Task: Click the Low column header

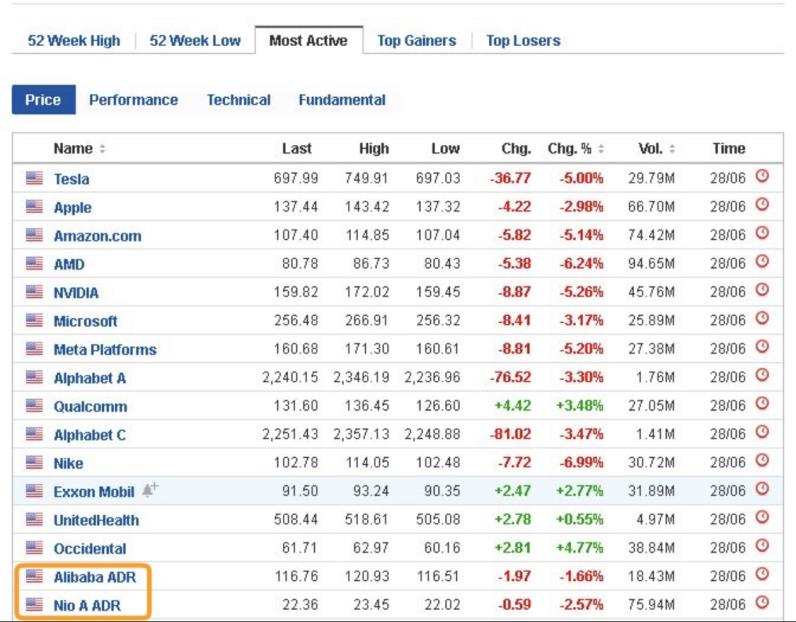Action: tap(446, 148)
